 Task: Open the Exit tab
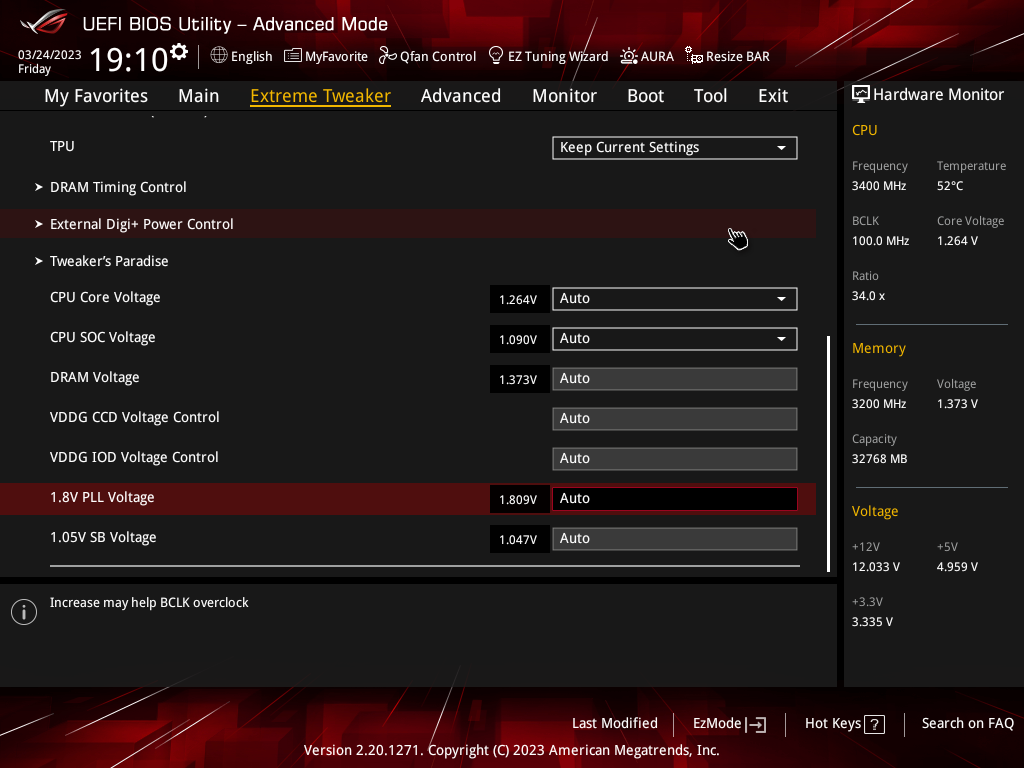[773, 96]
